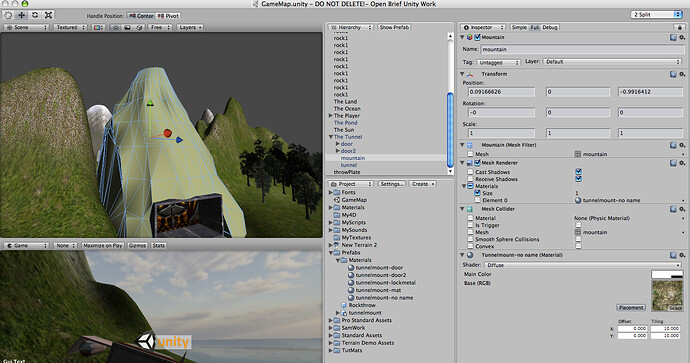This screenshot has width=690, height=363.
Task: Open Mesh Collider settings gear icon
Action: tap(682, 209)
